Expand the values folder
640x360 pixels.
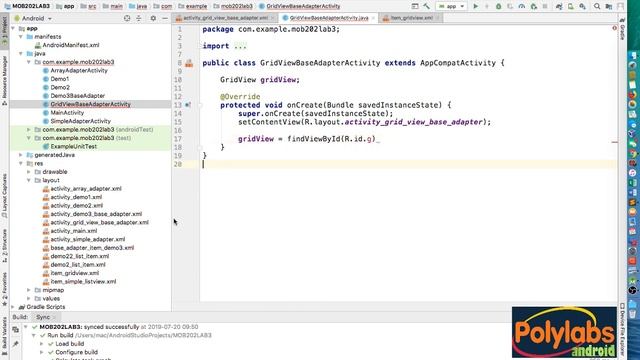tap(29, 299)
